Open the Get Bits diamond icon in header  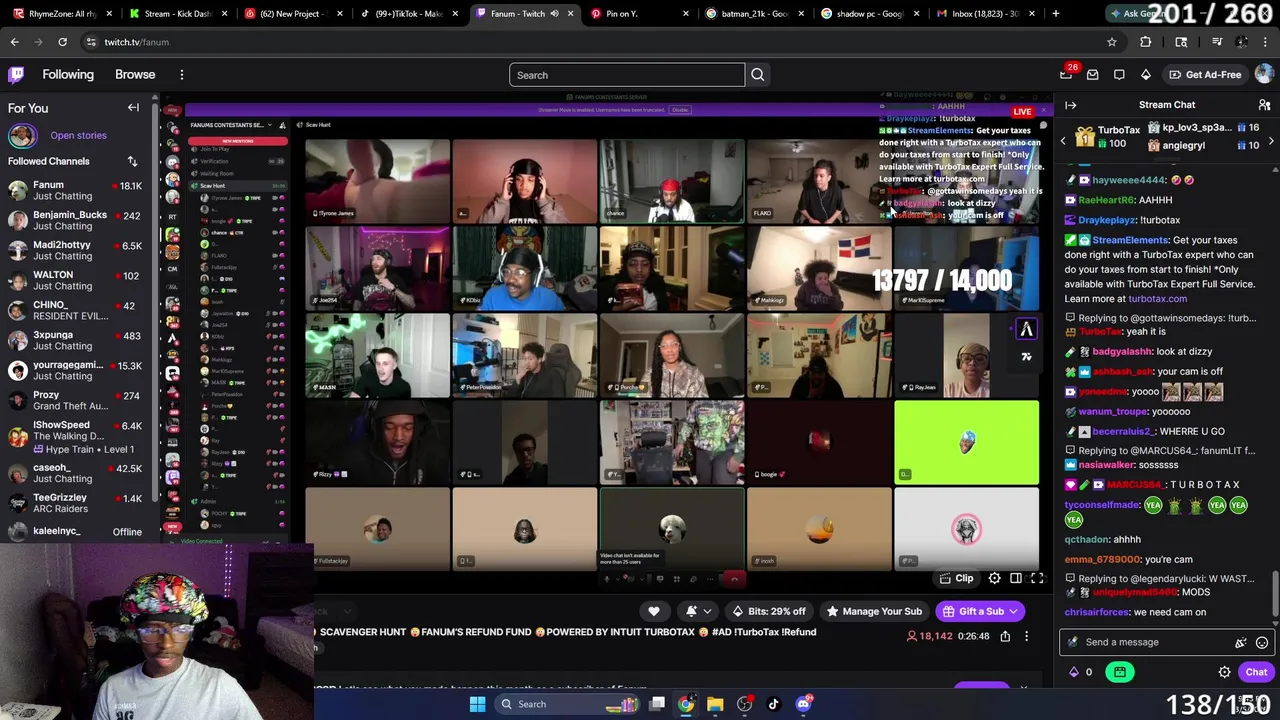click(1146, 74)
